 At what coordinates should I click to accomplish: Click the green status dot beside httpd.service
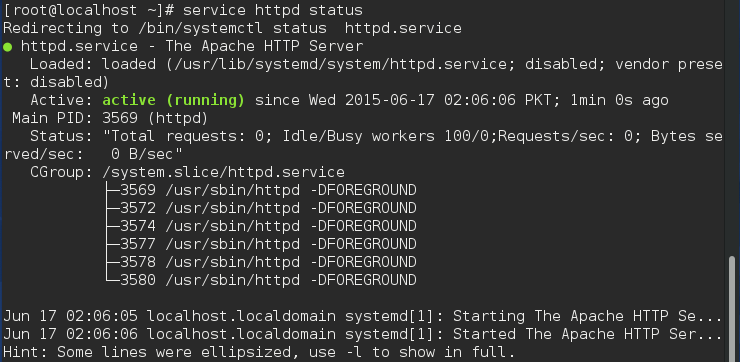7,47
